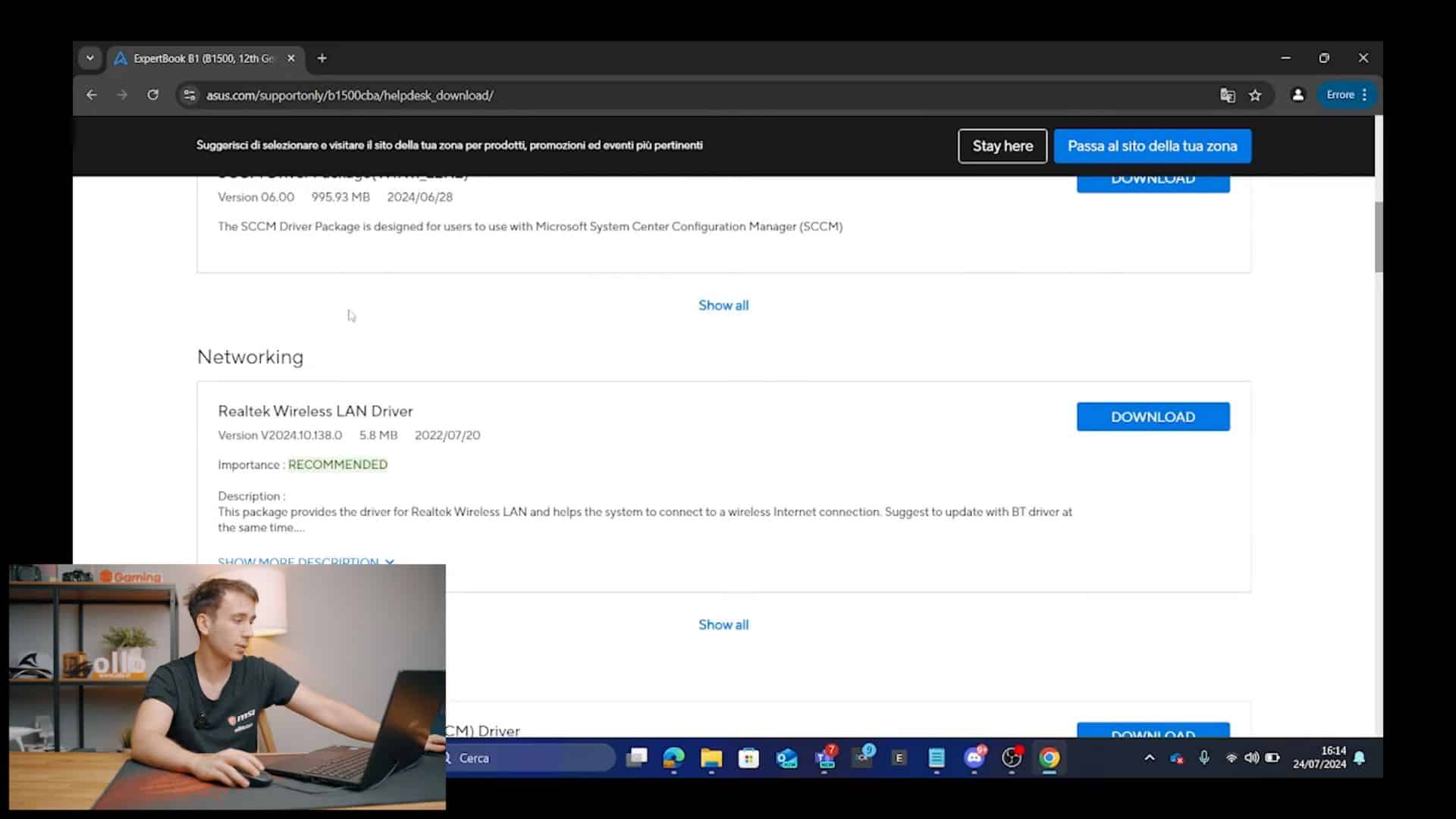Open the volume tray icon
Screen dimensions: 1456x819
[x=1252, y=758]
